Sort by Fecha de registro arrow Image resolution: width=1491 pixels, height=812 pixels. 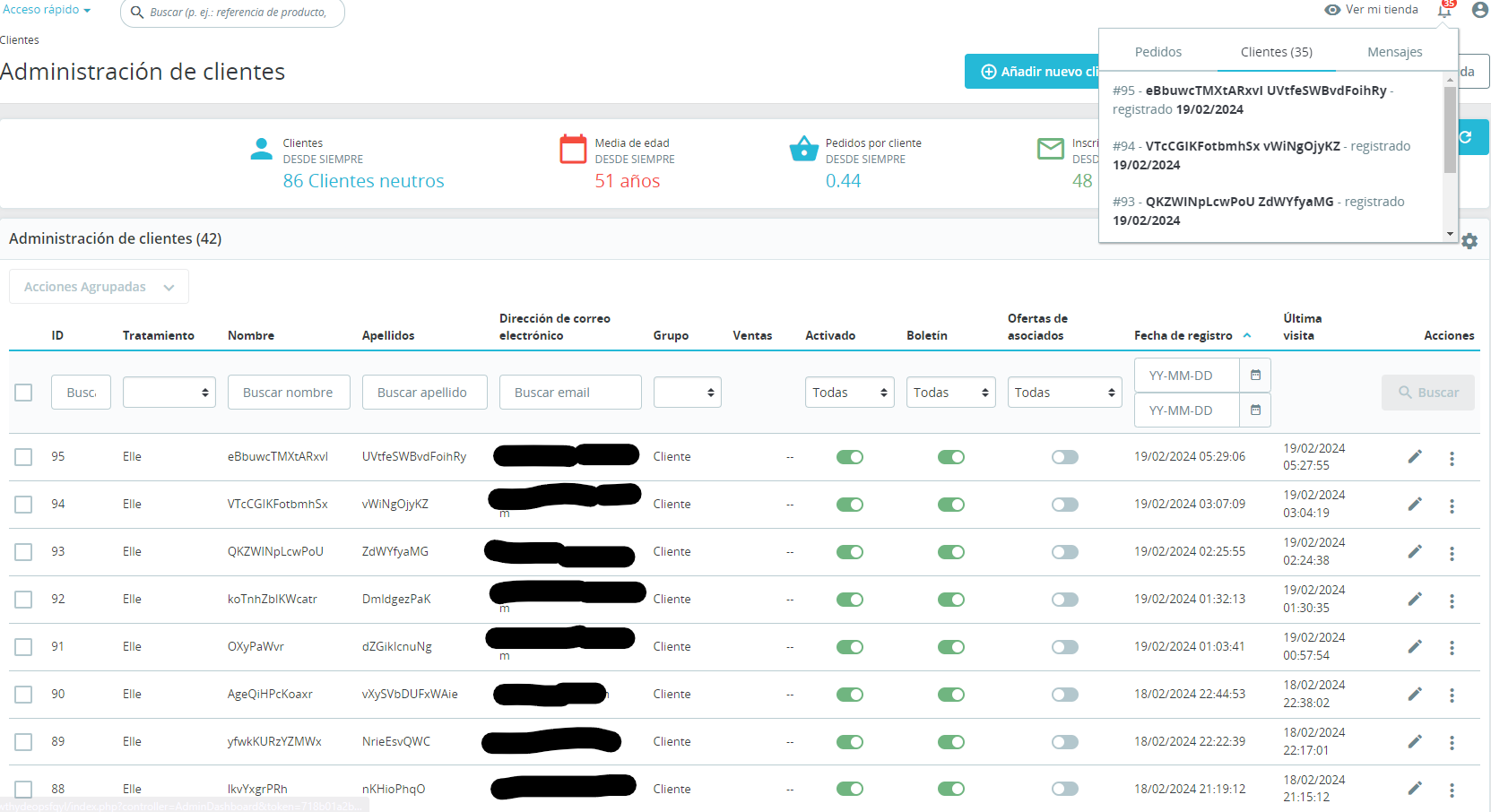point(1247,335)
